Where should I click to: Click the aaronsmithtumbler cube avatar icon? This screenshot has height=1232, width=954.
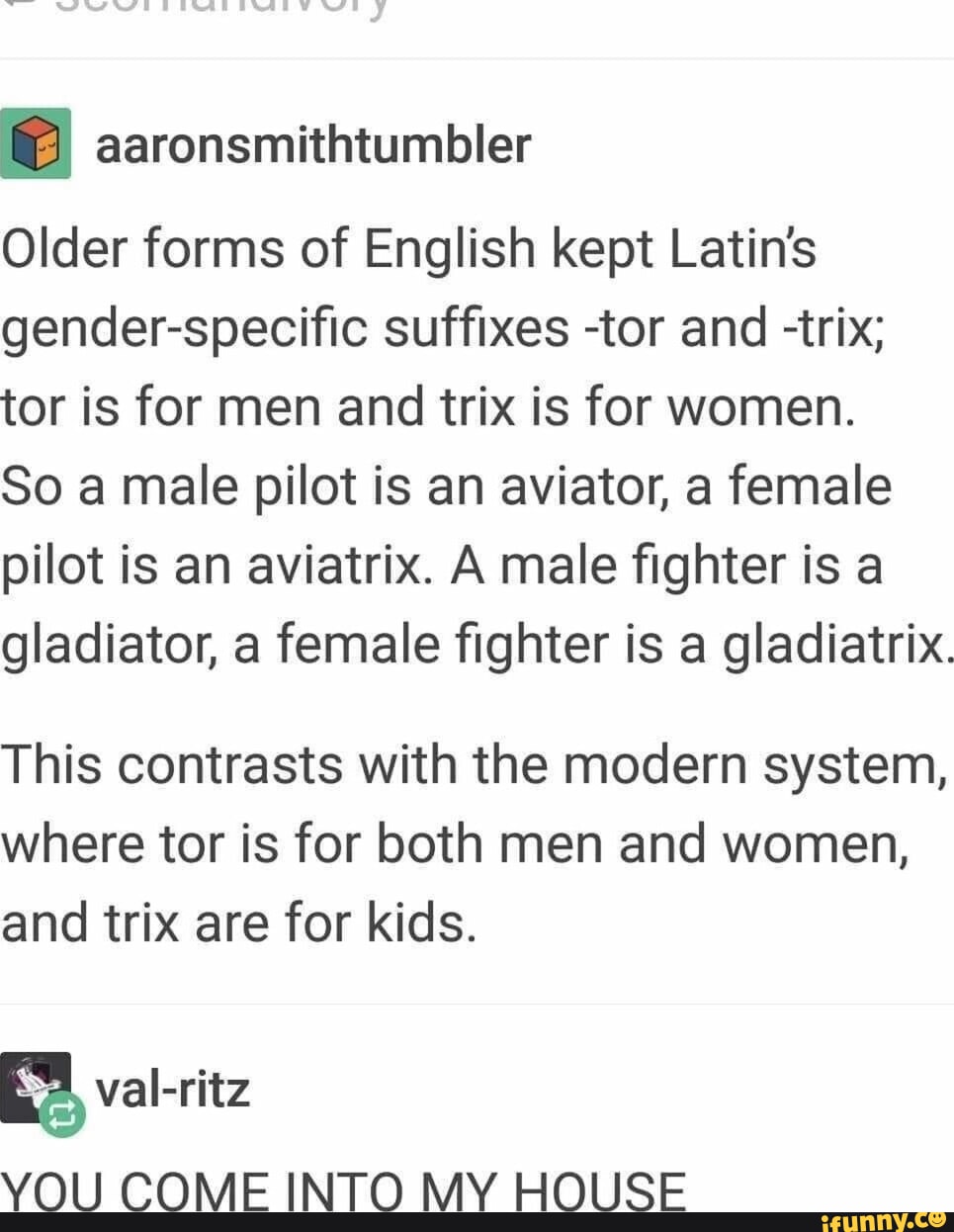(x=36, y=144)
